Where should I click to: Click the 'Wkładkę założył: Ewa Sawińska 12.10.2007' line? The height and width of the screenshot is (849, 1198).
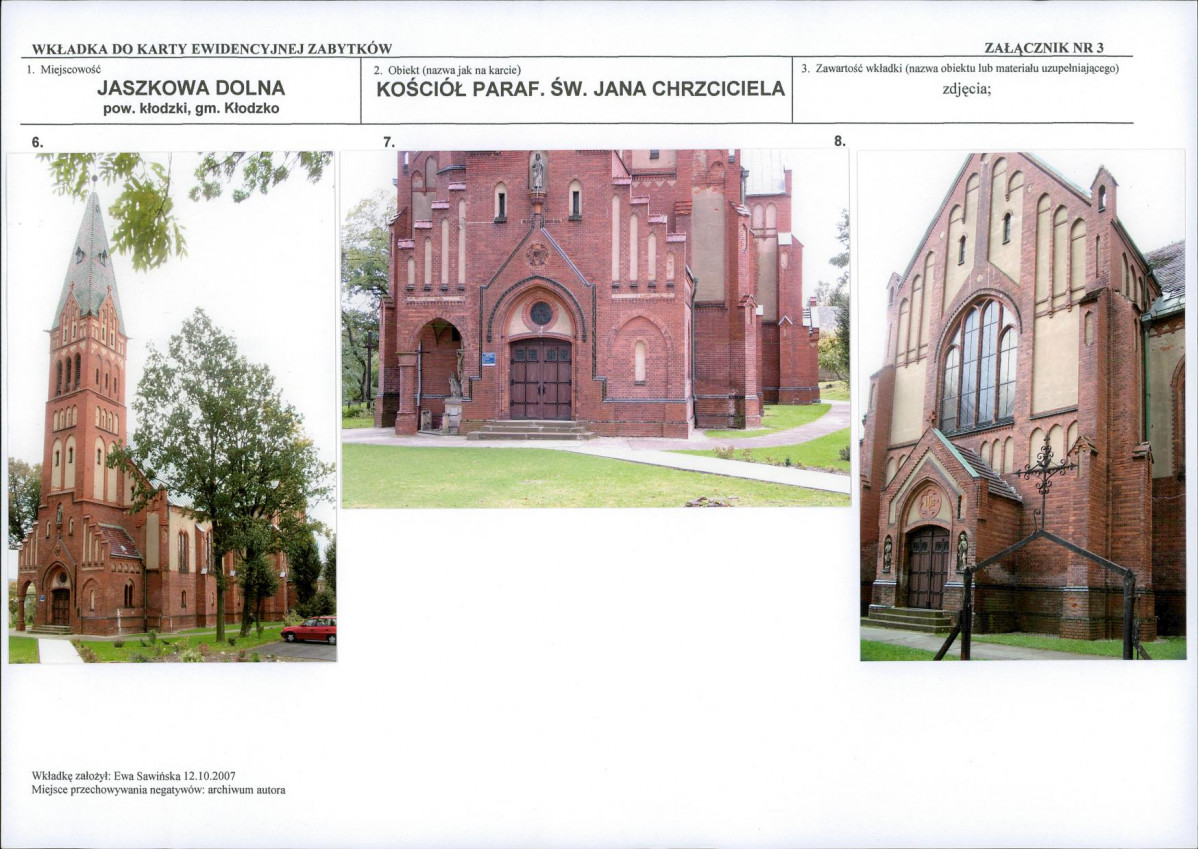pos(133,775)
